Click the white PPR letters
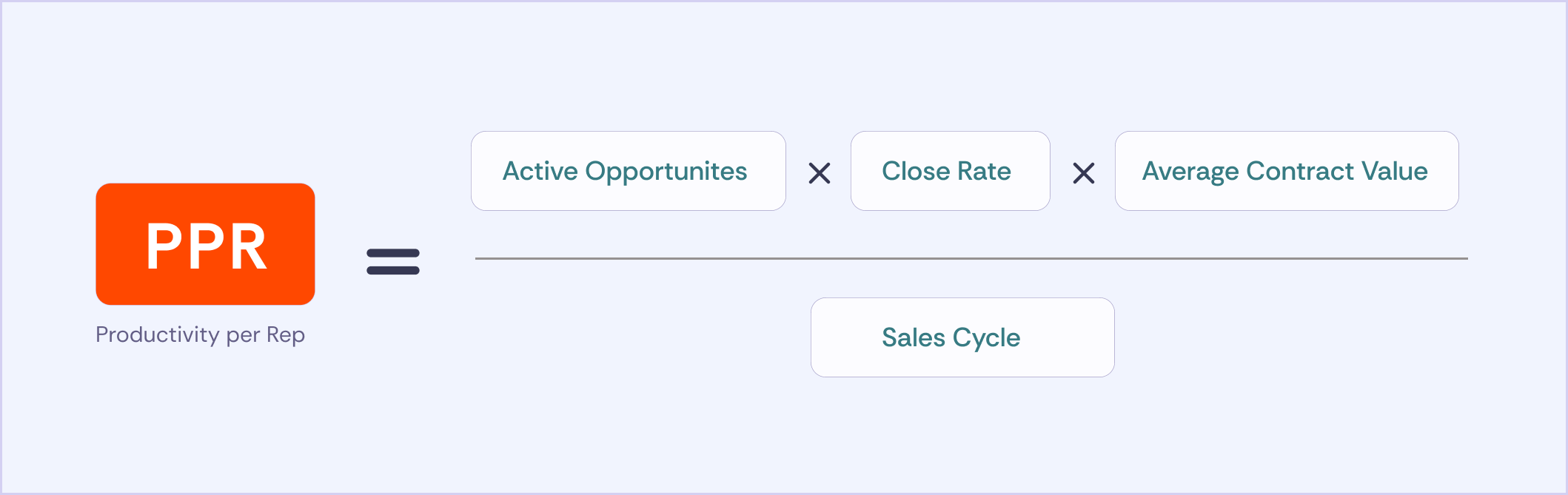 [206, 246]
